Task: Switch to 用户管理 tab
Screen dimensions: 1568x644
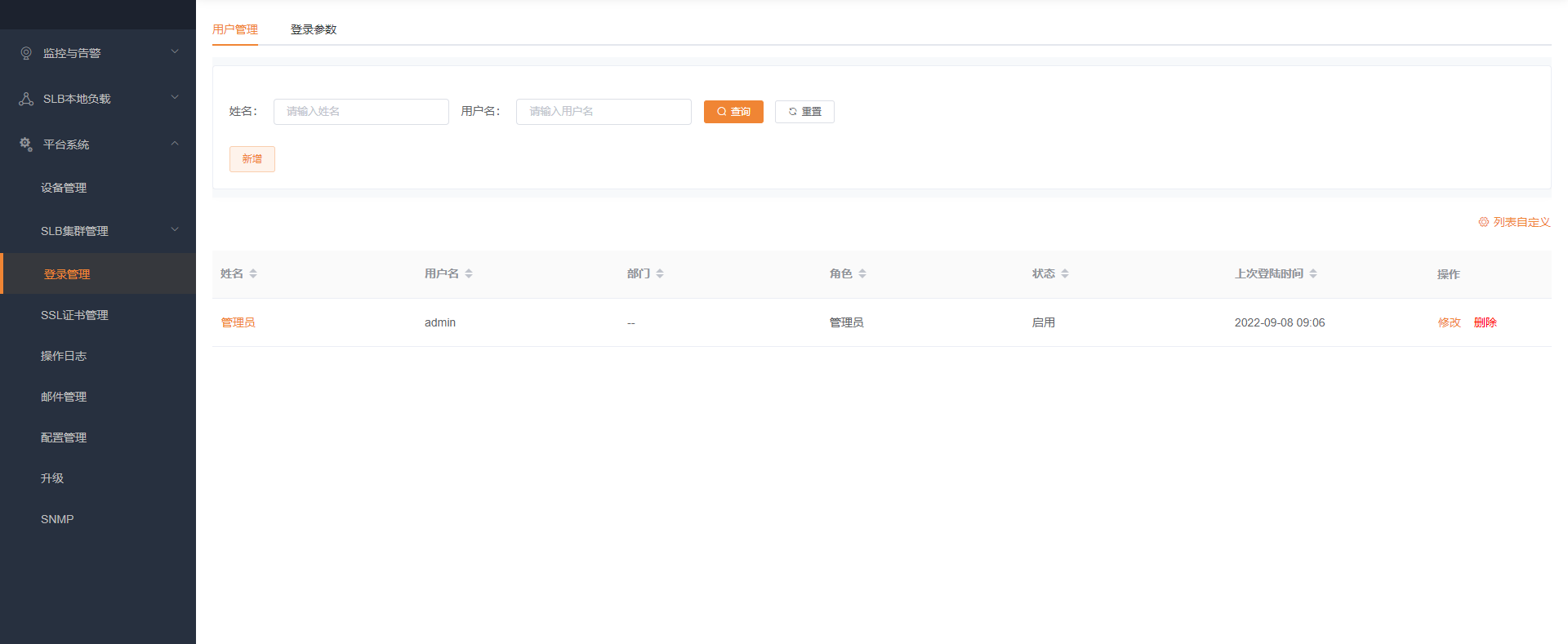Action: [x=235, y=29]
